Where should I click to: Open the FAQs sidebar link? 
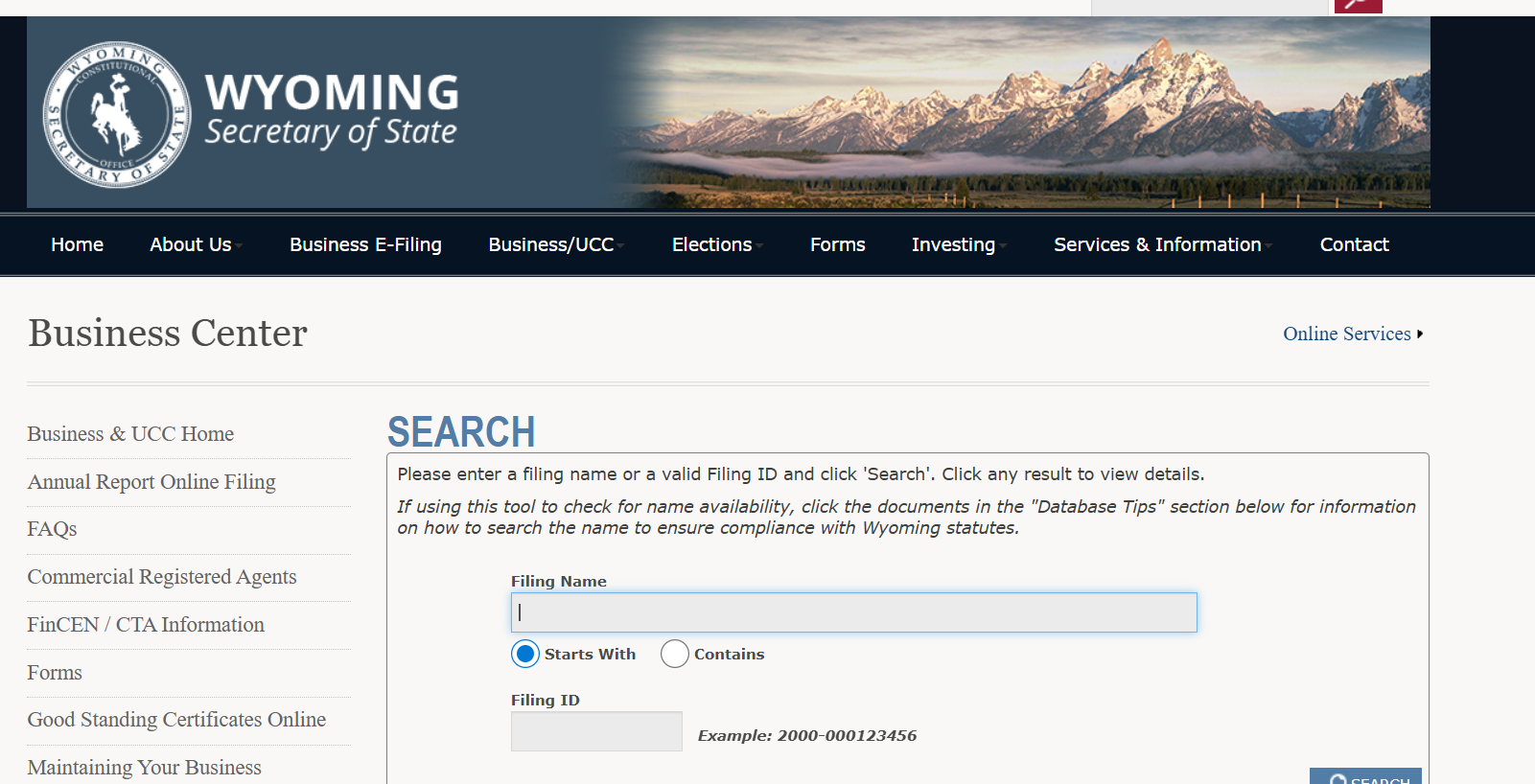coord(52,529)
